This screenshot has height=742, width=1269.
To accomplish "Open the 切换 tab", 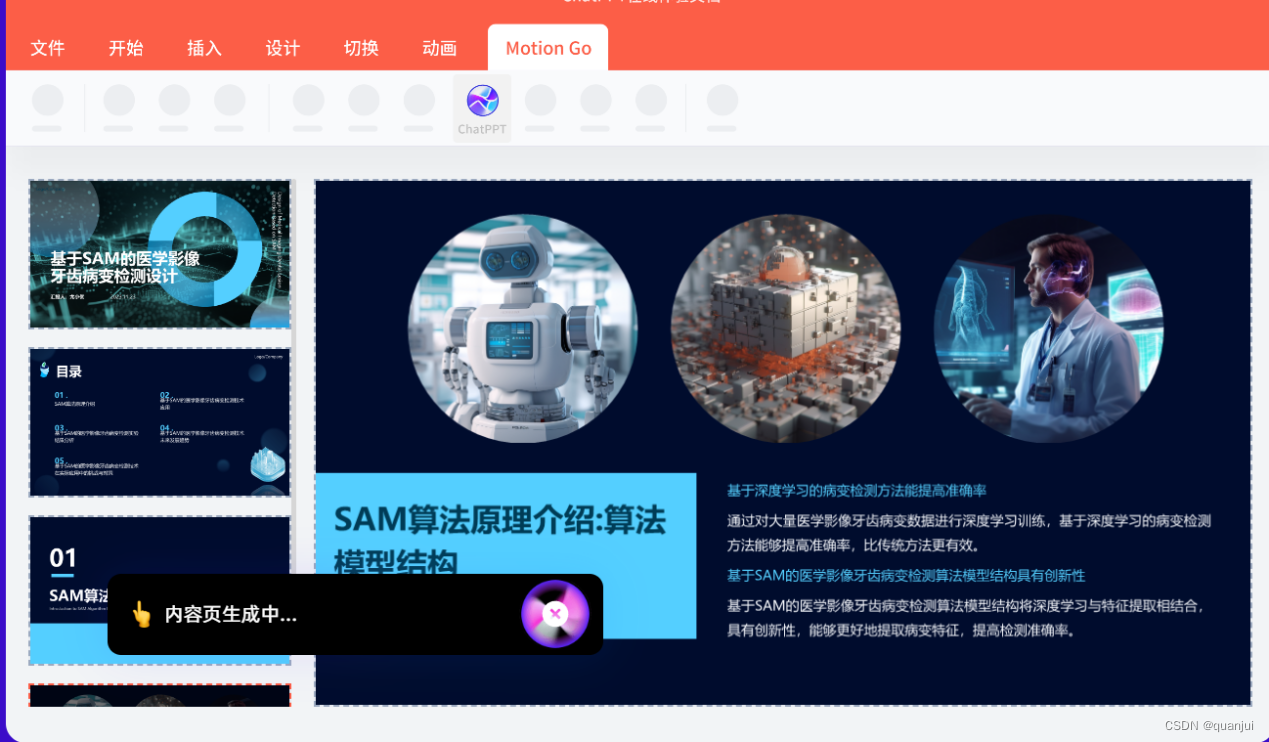I will click(361, 48).
